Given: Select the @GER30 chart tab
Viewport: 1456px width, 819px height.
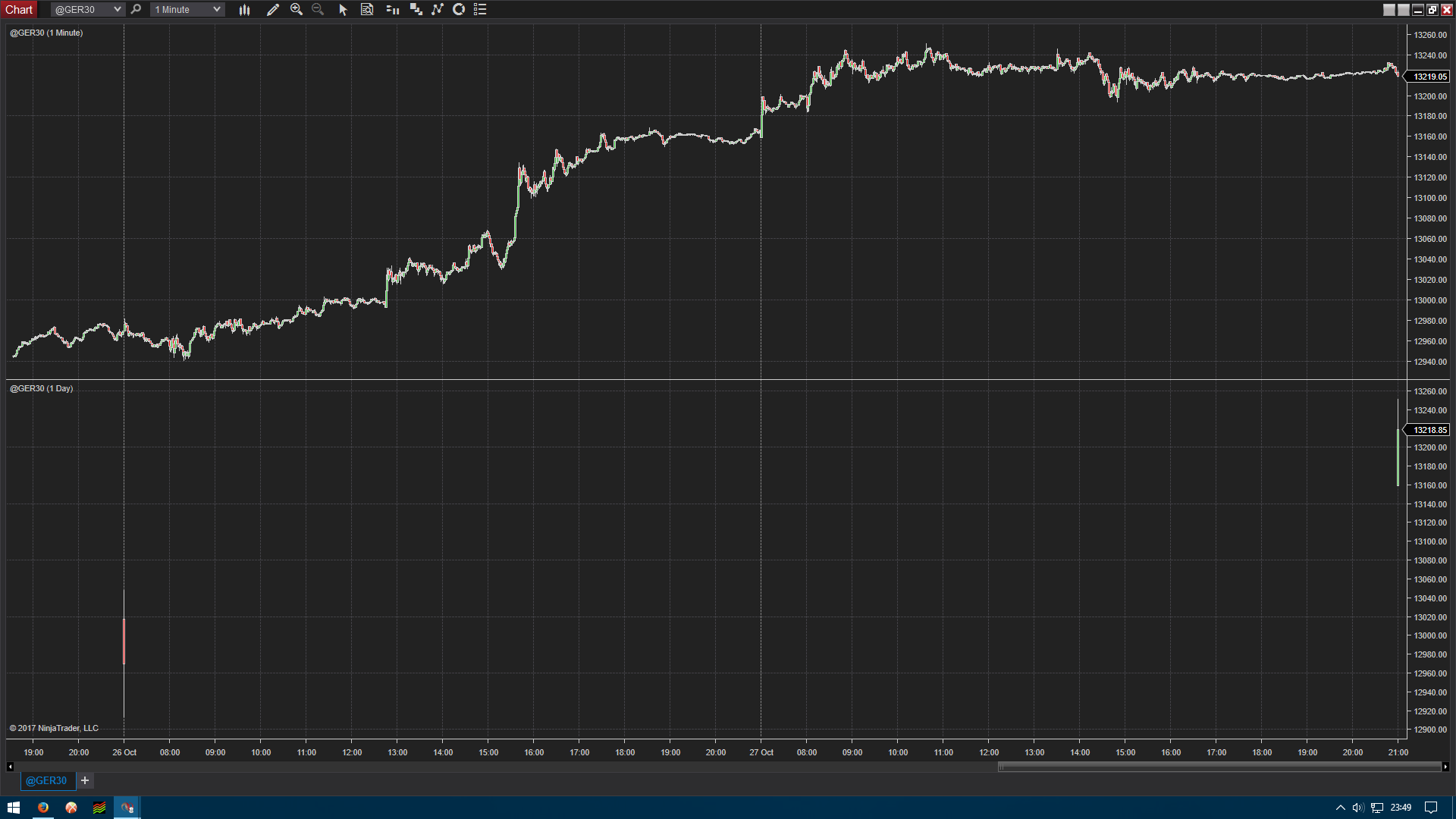Looking at the screenshot, I should click(46, 780).
